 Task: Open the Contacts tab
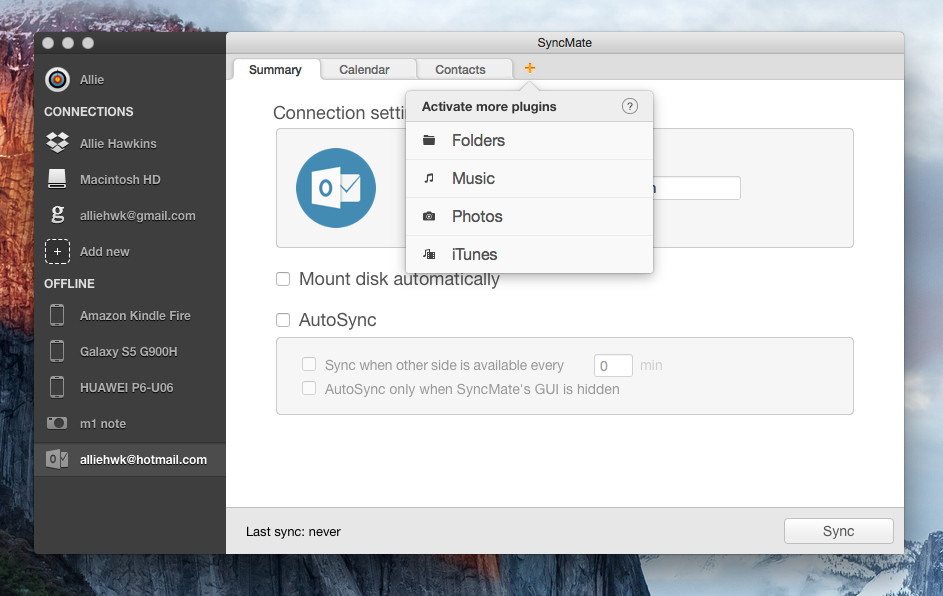coord(463,69)
